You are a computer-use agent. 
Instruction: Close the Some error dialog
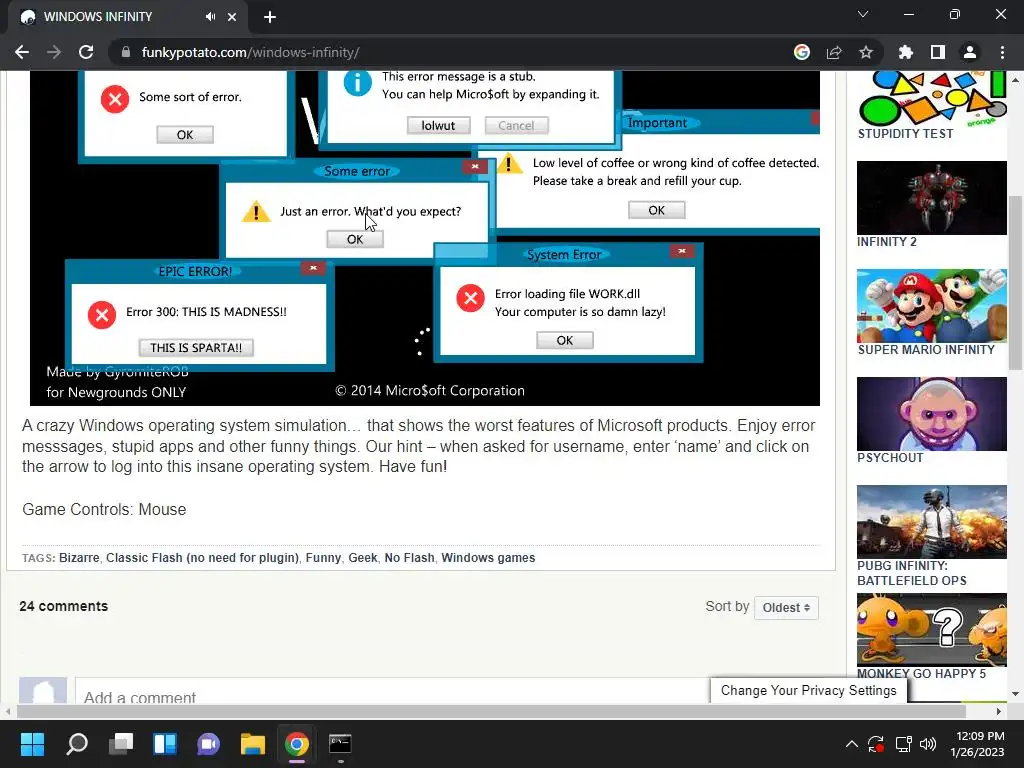pyautogui.click(x=475, y=167)
